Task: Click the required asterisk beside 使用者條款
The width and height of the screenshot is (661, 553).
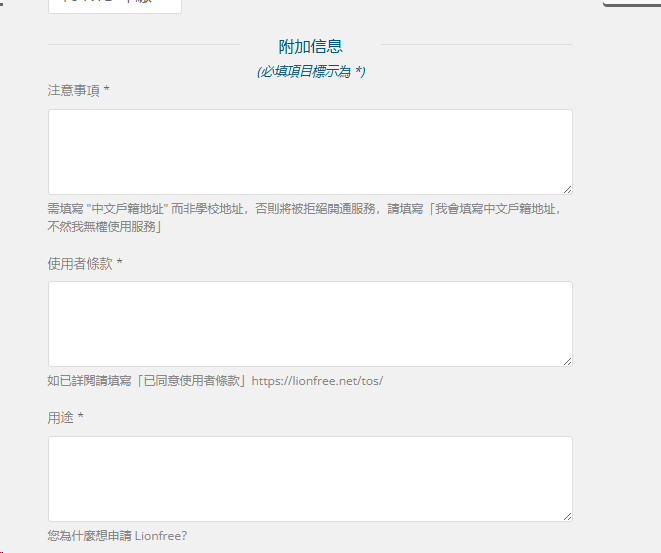Action: coord(120,263)
